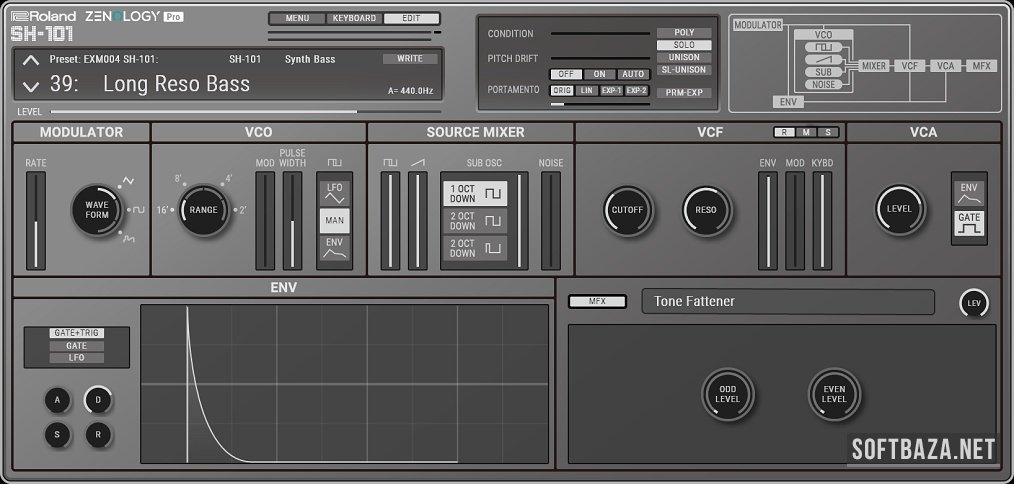Click the Write button

(410, 59)
